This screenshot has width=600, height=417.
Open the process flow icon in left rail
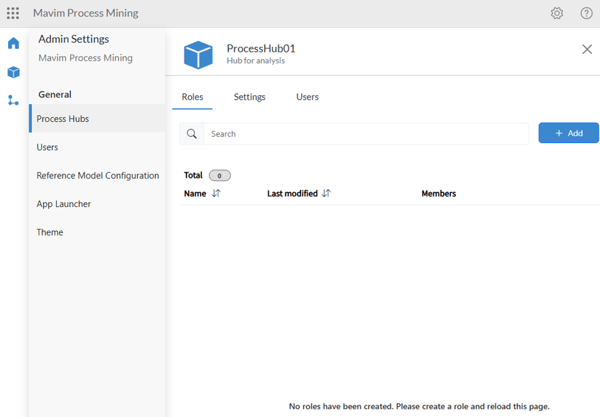point(13,100)
